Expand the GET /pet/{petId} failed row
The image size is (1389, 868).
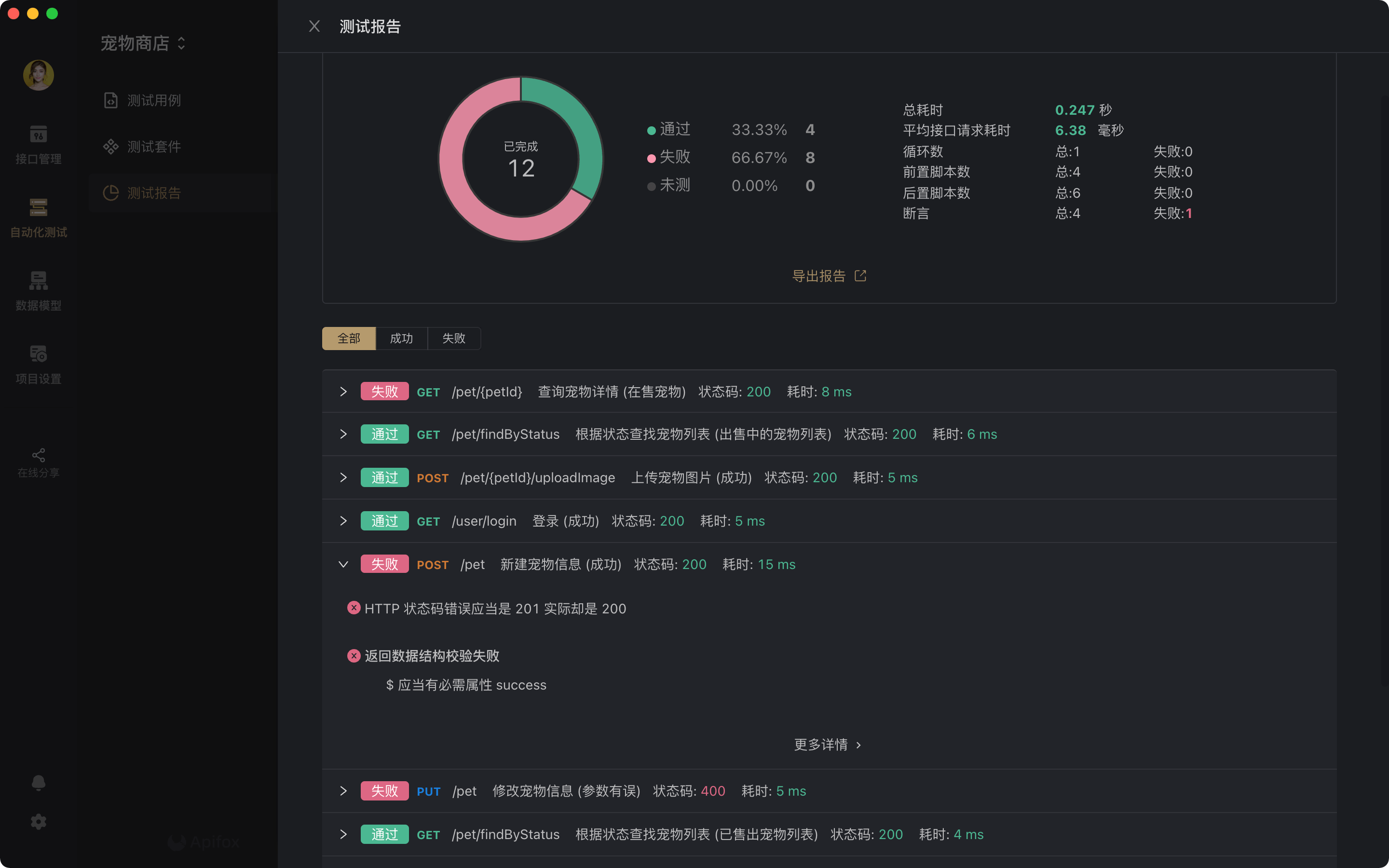(x=343, y=392)
